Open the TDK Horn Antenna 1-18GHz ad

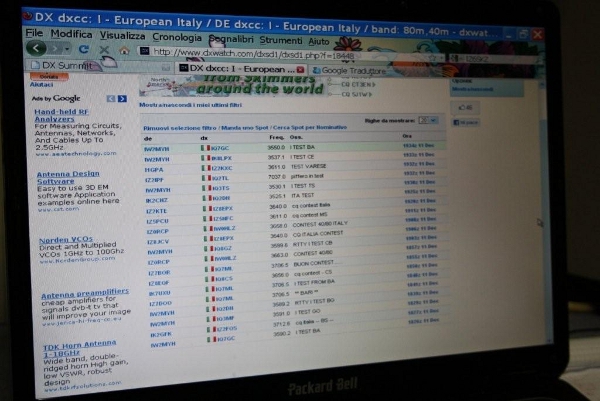pos(79,347)
